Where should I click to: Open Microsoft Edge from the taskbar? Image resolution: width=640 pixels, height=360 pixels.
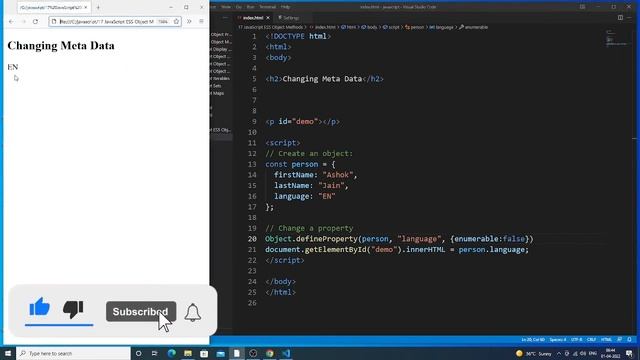[x=171, y=353]
